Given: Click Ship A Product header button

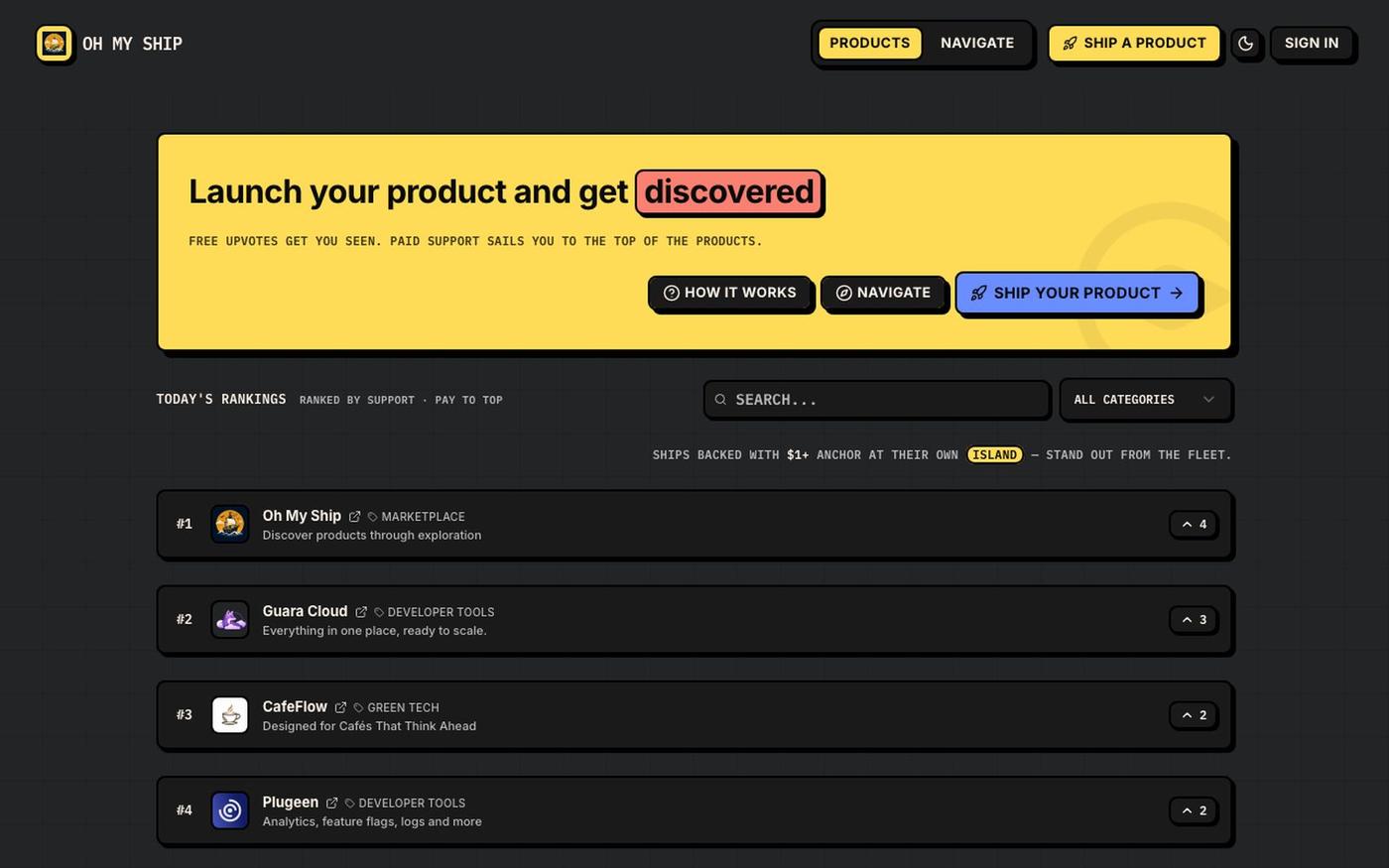Looking at the screenshot, I should click(x=1134, y=44).
